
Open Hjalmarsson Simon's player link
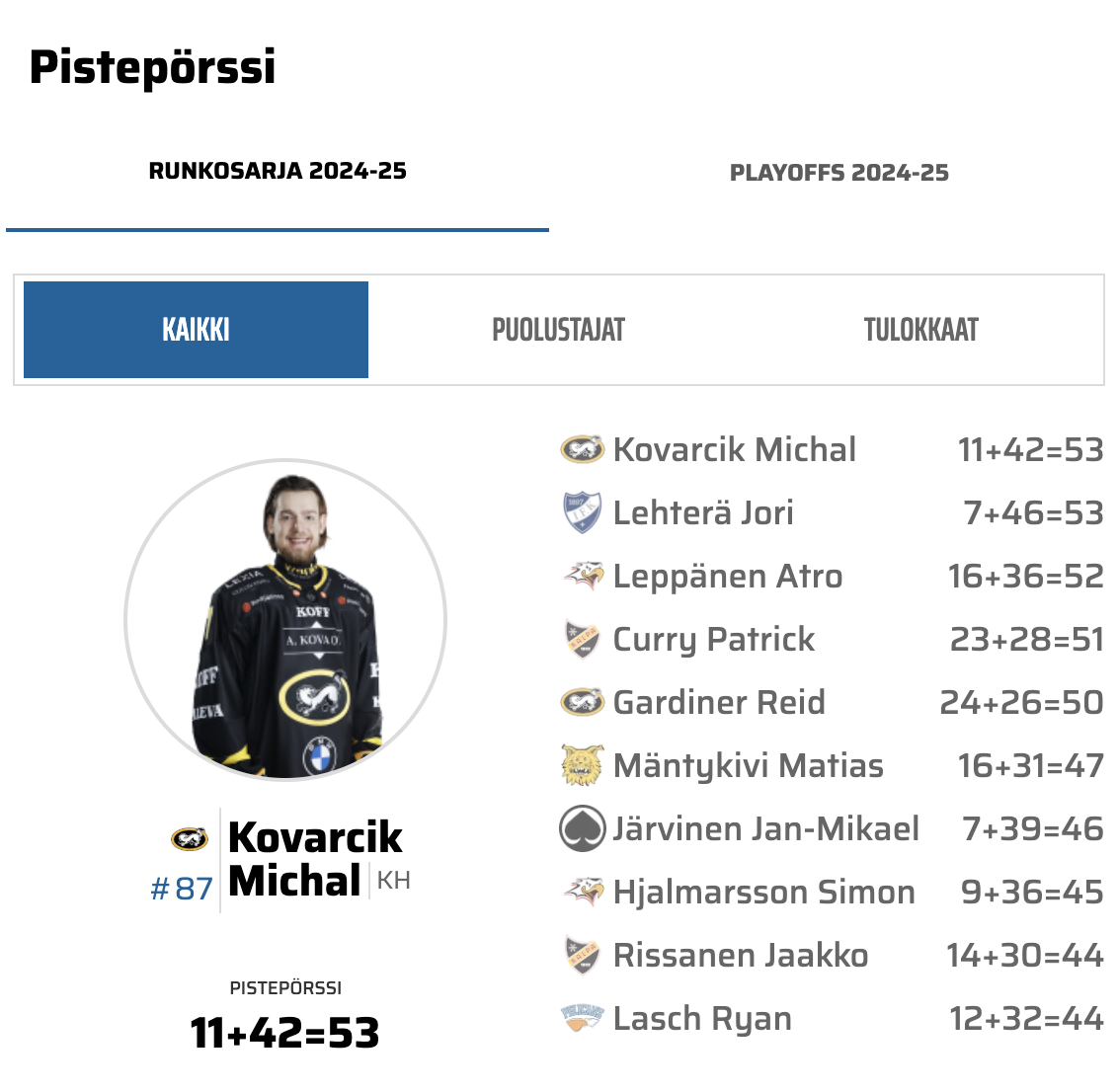click(x=763, y=893)
